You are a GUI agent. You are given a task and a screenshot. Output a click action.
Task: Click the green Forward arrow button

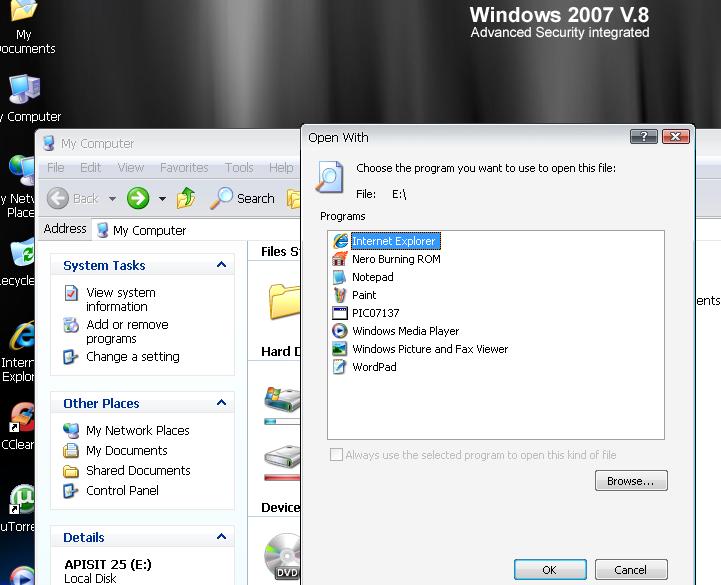point(138,198)
